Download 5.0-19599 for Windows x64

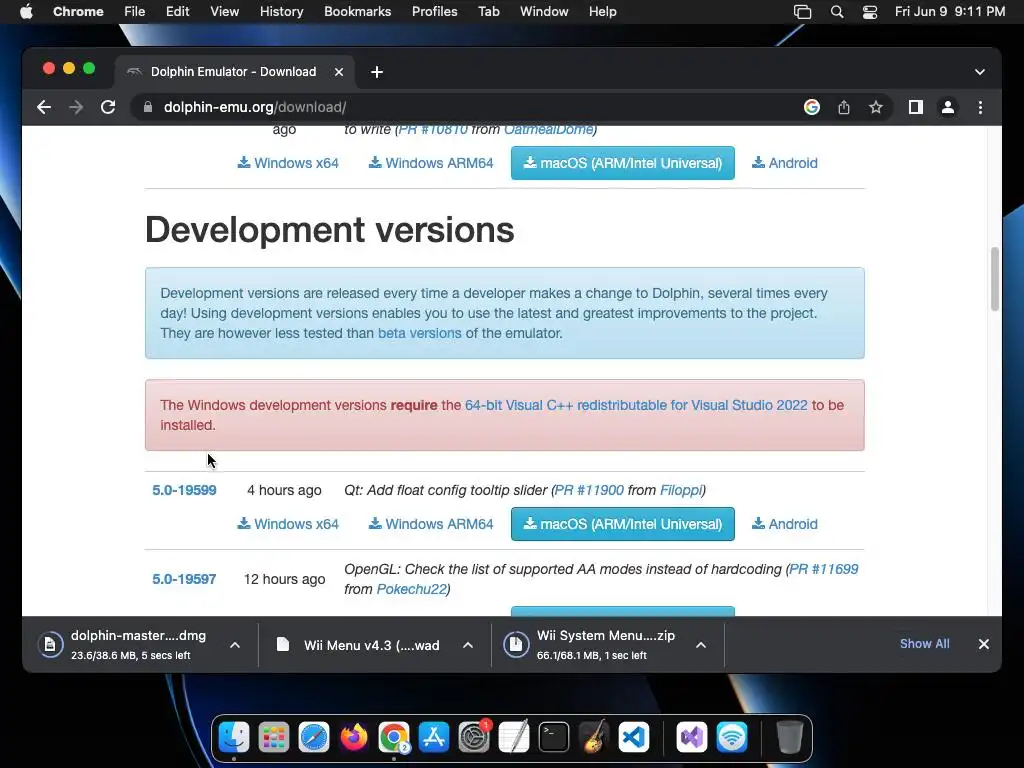(x=288, y=524)
